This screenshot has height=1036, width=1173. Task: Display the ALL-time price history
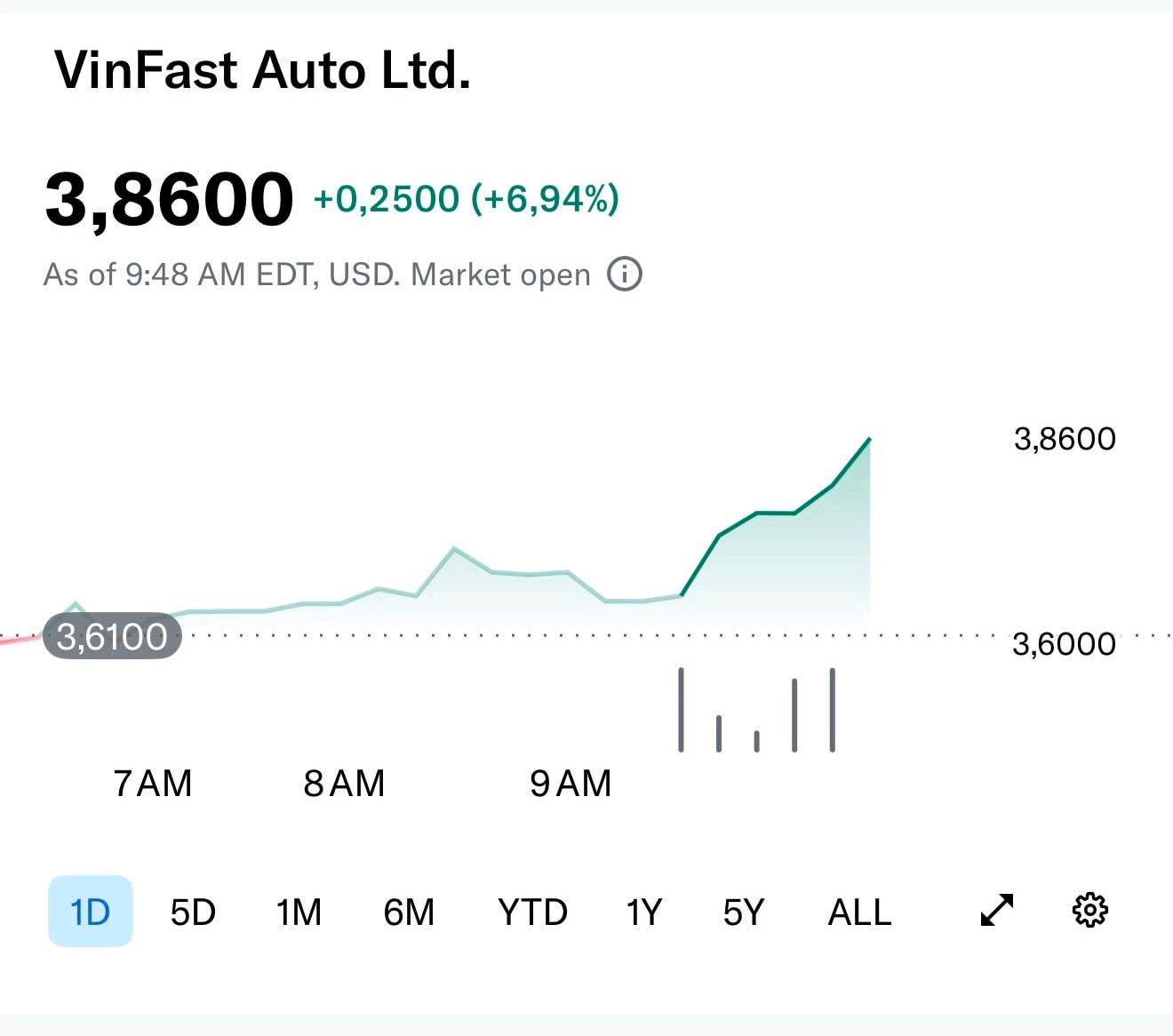coord(859,910)
